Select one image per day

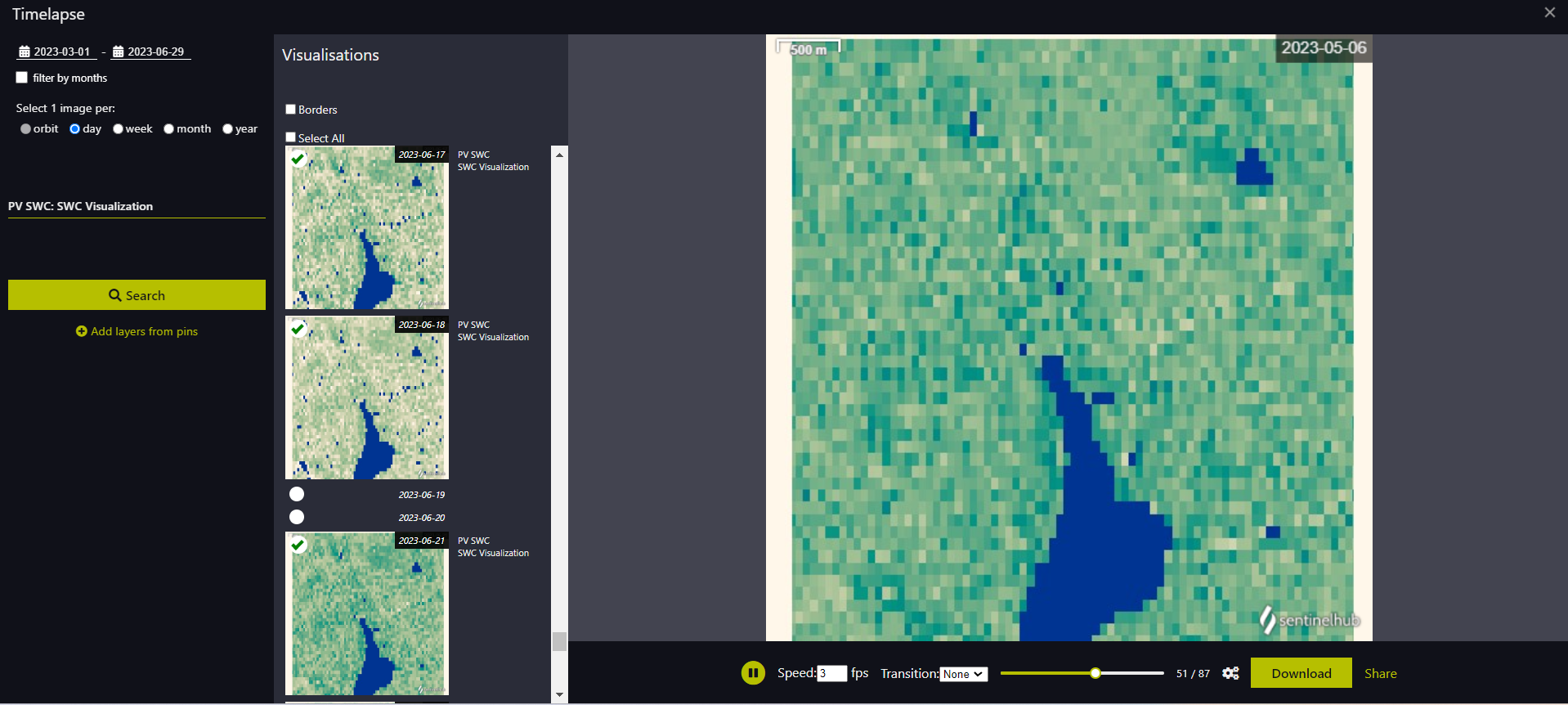pyautogui.click(x=75, y=129)
